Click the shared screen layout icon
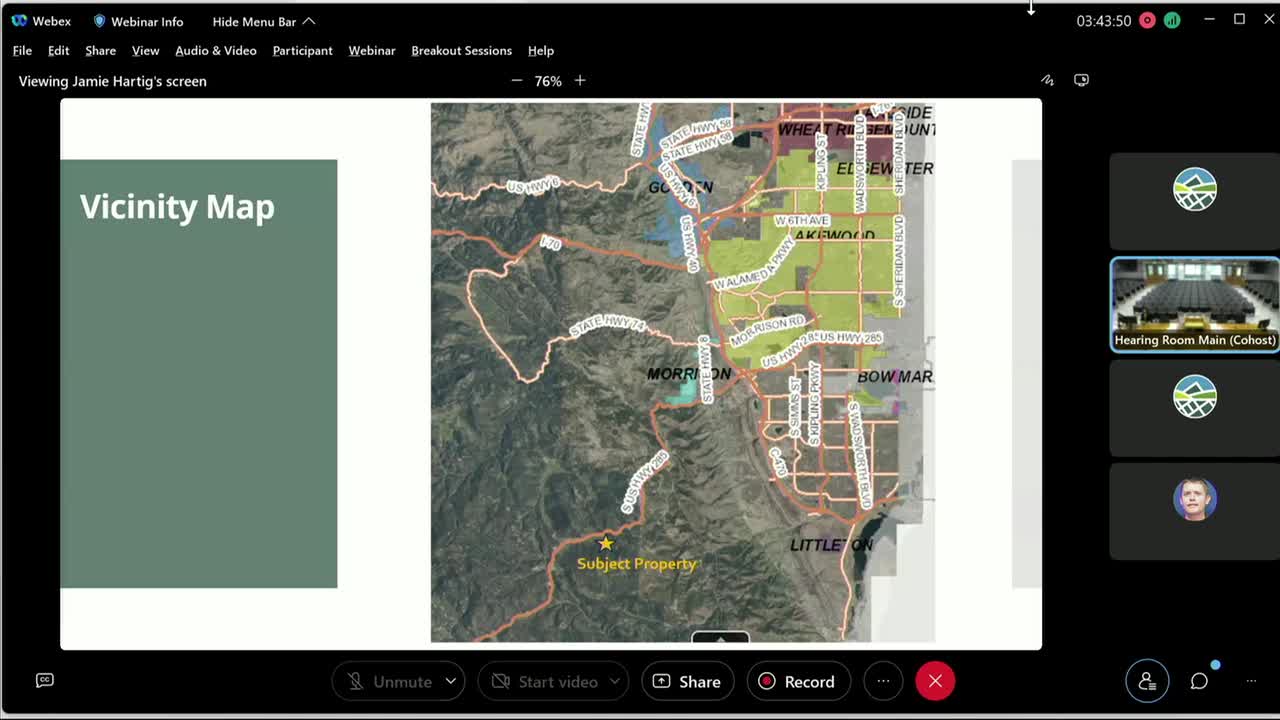Image resolution: width=1280 pixels, height=720 pixels. [1081, 80]
